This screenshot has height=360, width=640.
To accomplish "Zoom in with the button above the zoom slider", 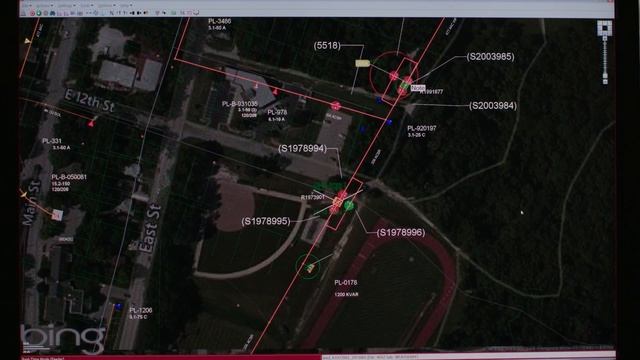I will point(605,38).
